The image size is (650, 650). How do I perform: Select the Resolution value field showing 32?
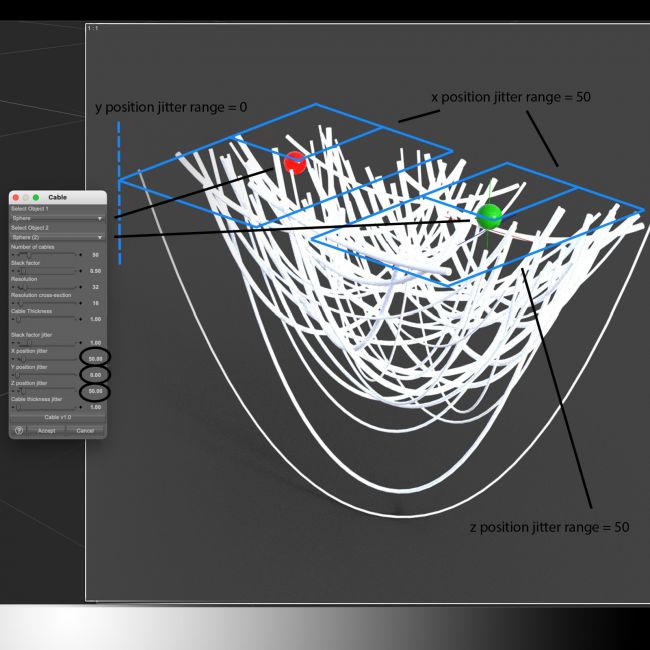click(96, 287)
